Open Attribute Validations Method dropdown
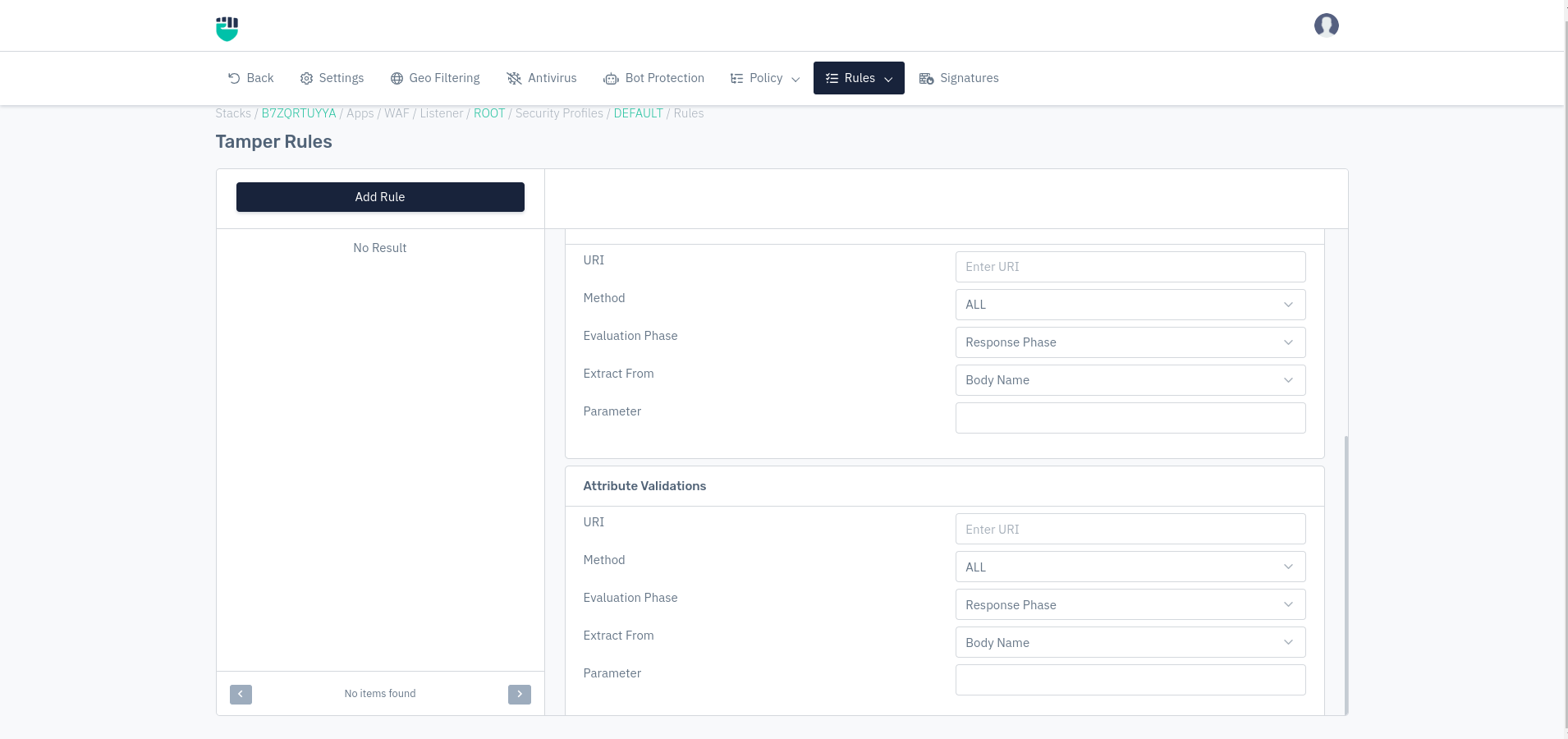Image resolution: width=1568 pixels, height=739 pixels. click(1130, 567)
